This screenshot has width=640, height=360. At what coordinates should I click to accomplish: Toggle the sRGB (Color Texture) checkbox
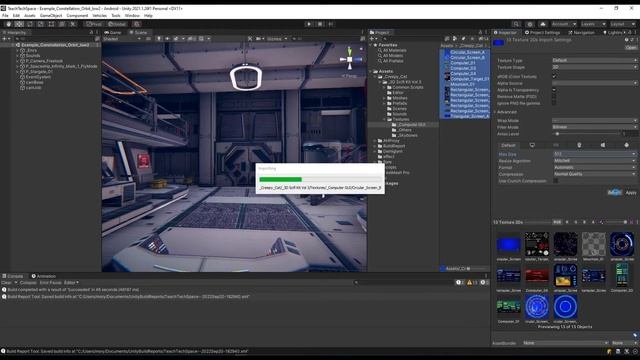(x=554, y=76)
